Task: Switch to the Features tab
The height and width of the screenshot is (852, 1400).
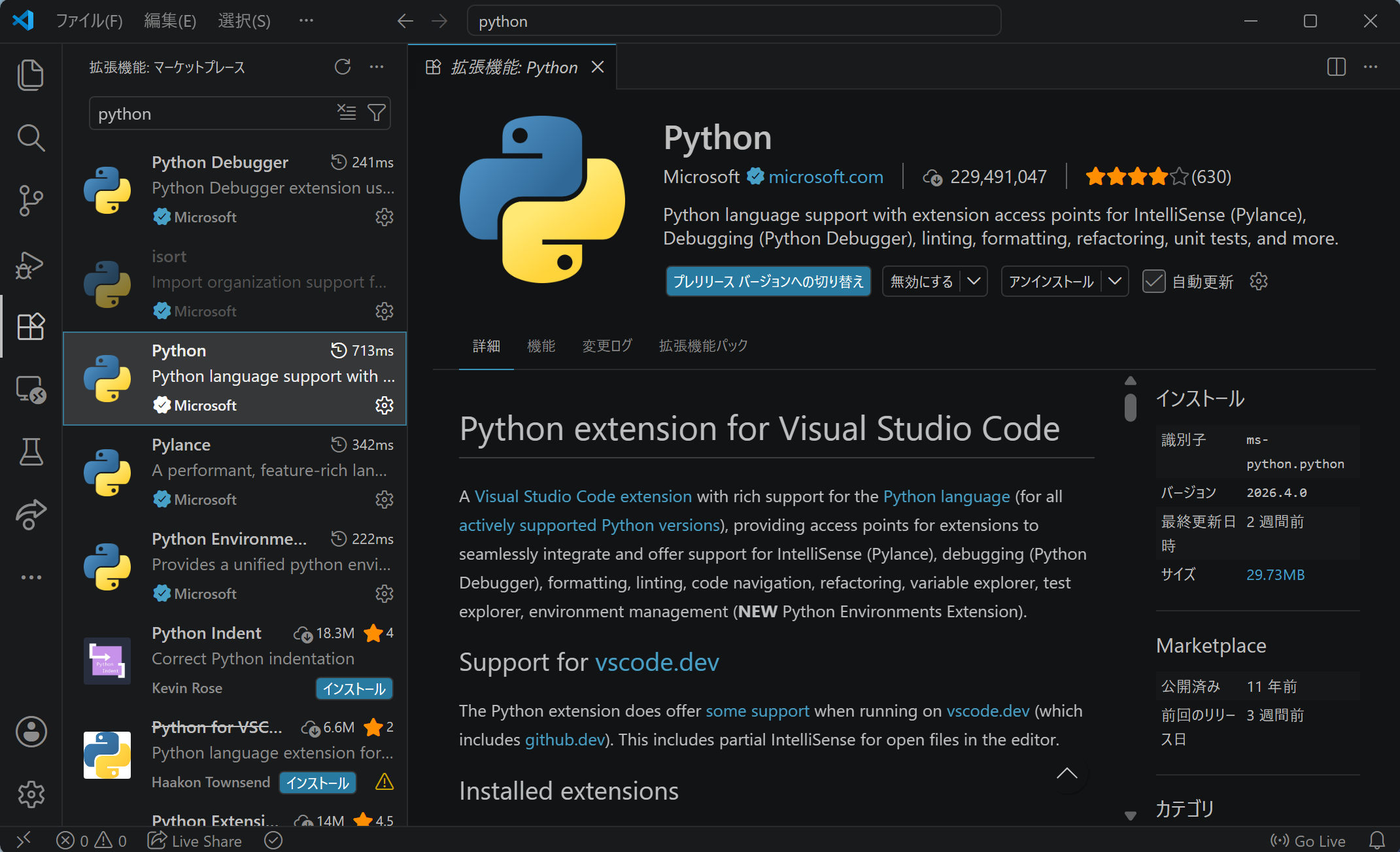Action: point(541,346)
